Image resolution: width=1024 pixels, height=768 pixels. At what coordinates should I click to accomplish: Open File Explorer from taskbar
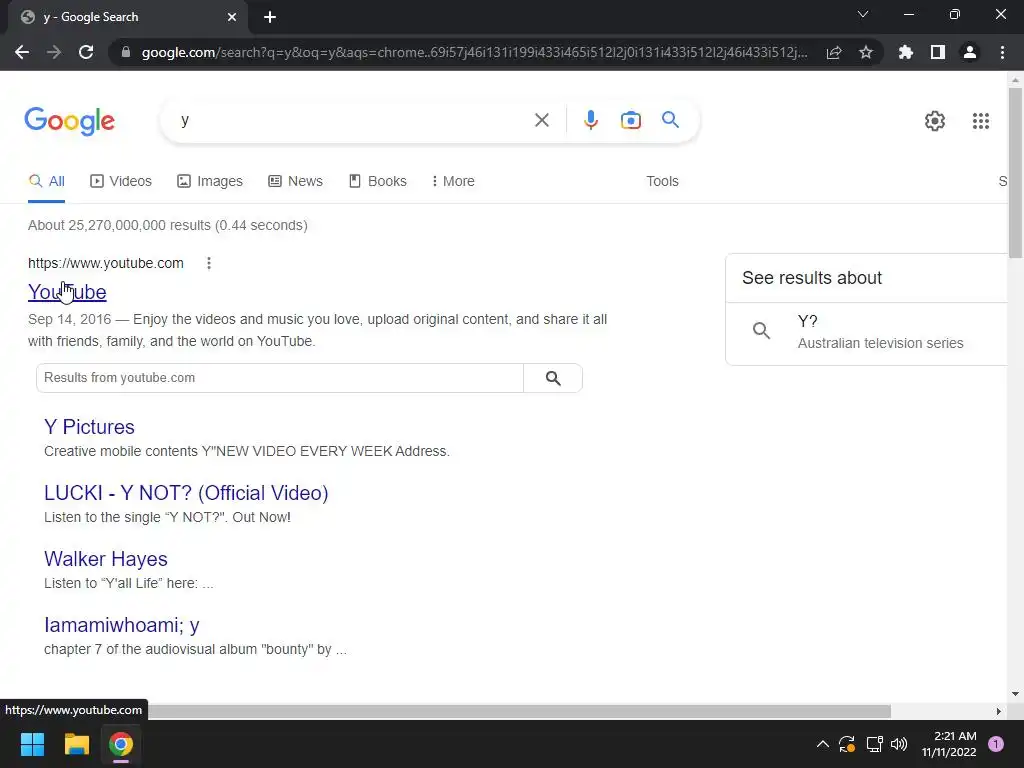(x=76, y=744)
